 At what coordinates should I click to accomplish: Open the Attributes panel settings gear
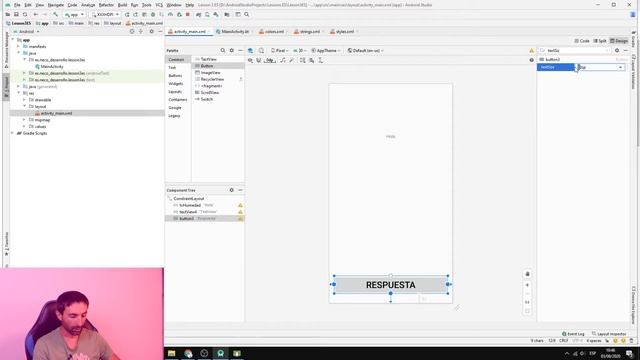(x=617, y=51)
